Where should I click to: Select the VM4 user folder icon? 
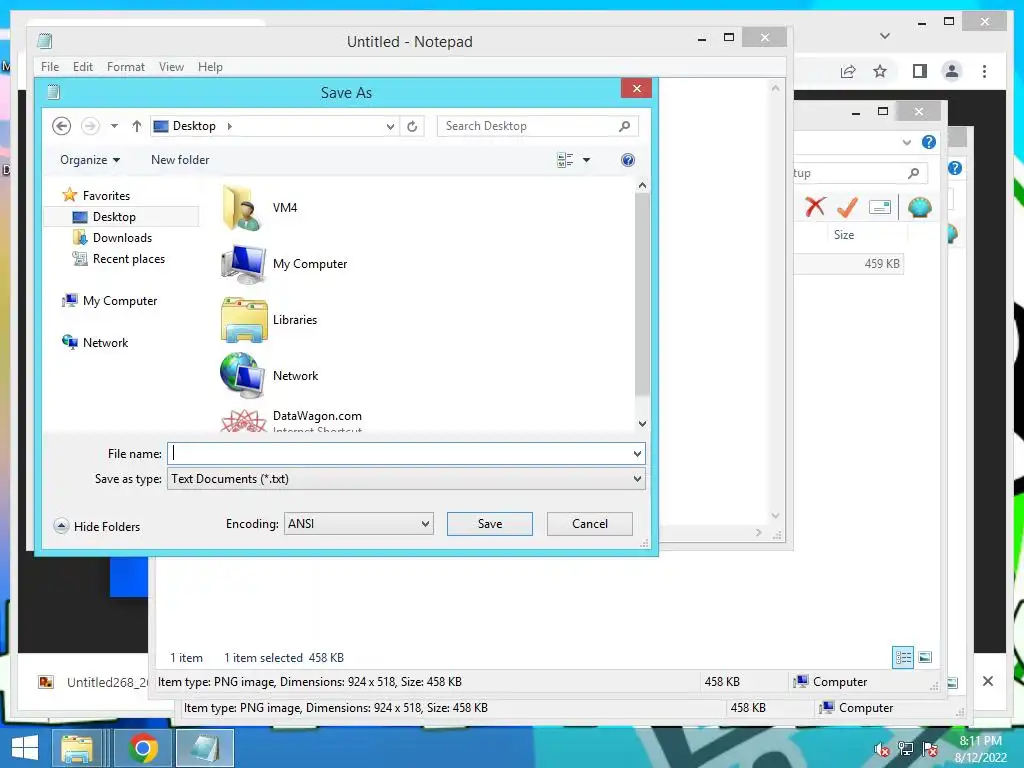click(242, 208)
